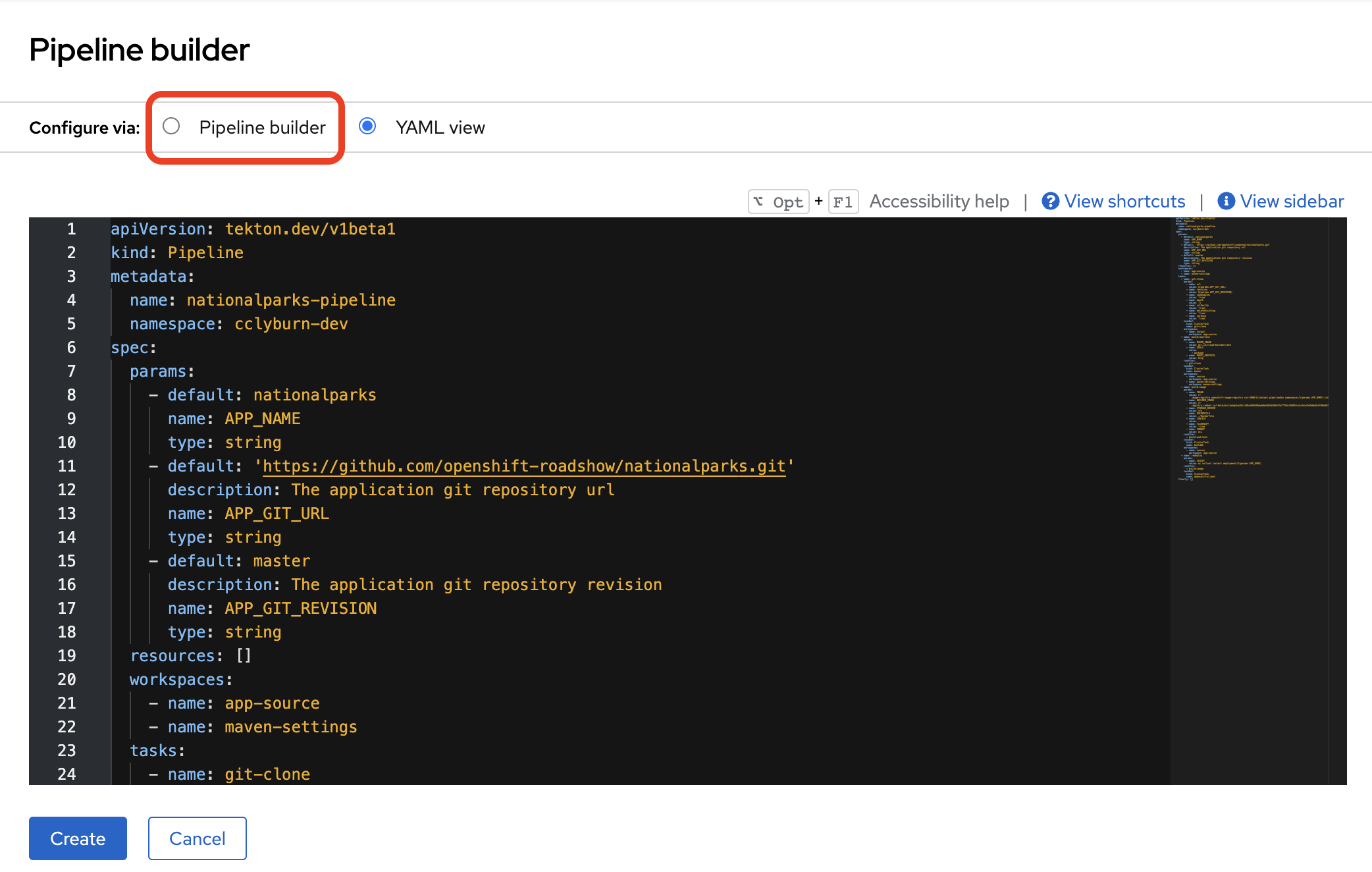
Task: Click the Cancel button
Action: tap(198, 838)
